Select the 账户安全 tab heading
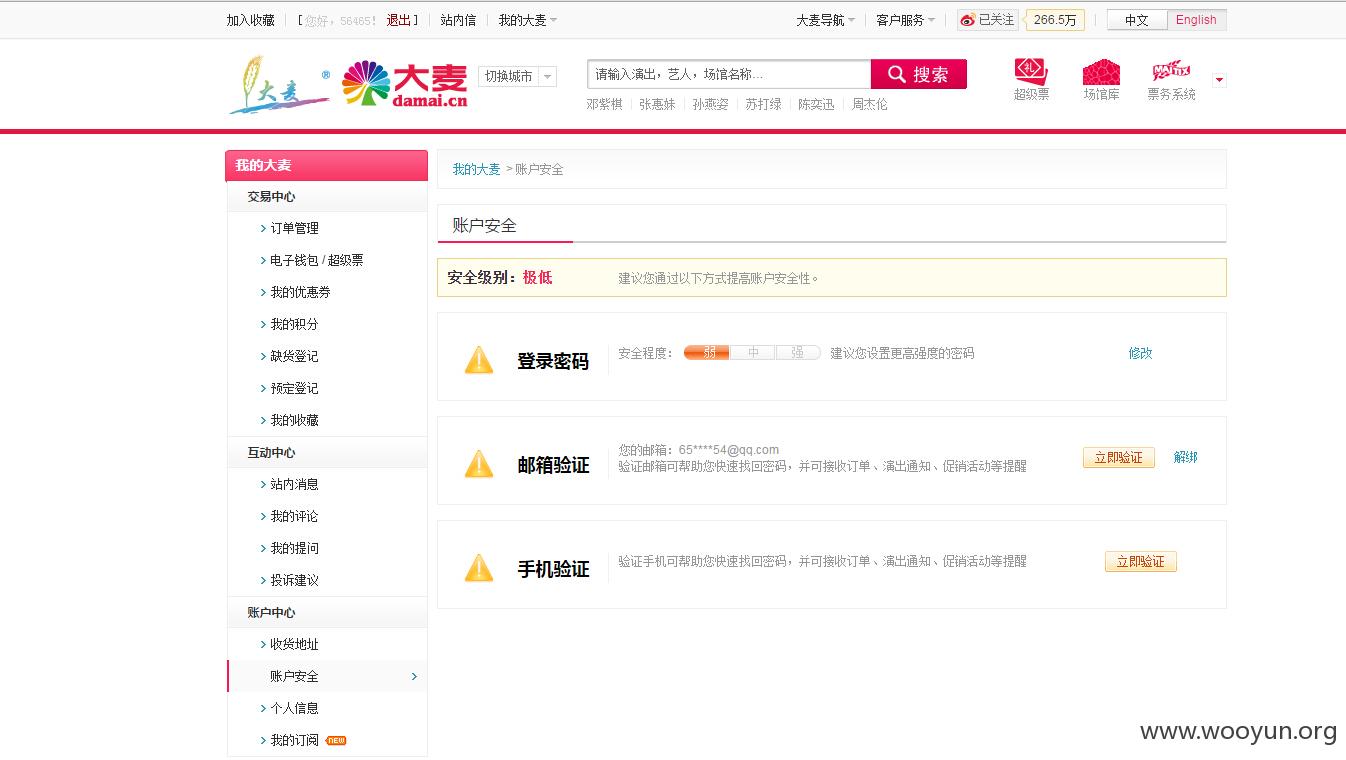 click(485, 225)
